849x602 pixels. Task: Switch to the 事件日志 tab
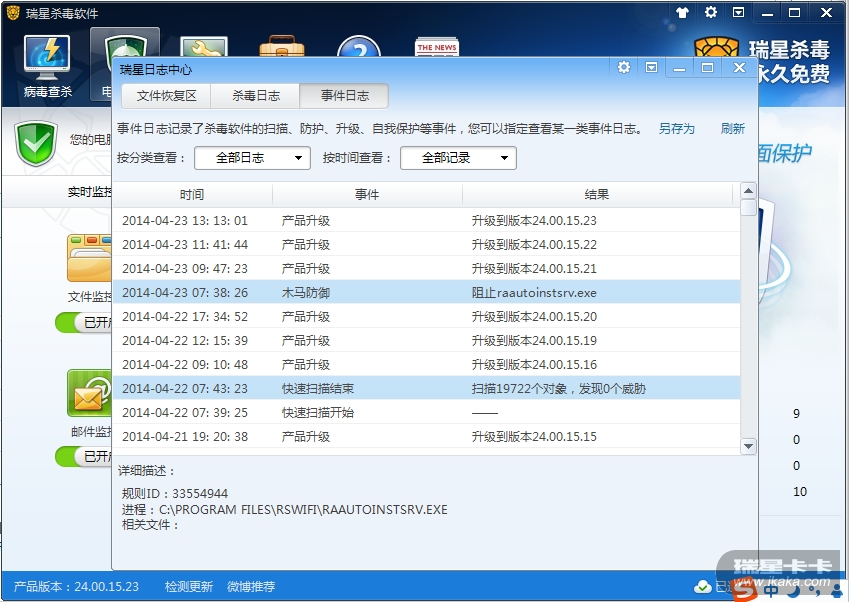click(x=344, y=96)
